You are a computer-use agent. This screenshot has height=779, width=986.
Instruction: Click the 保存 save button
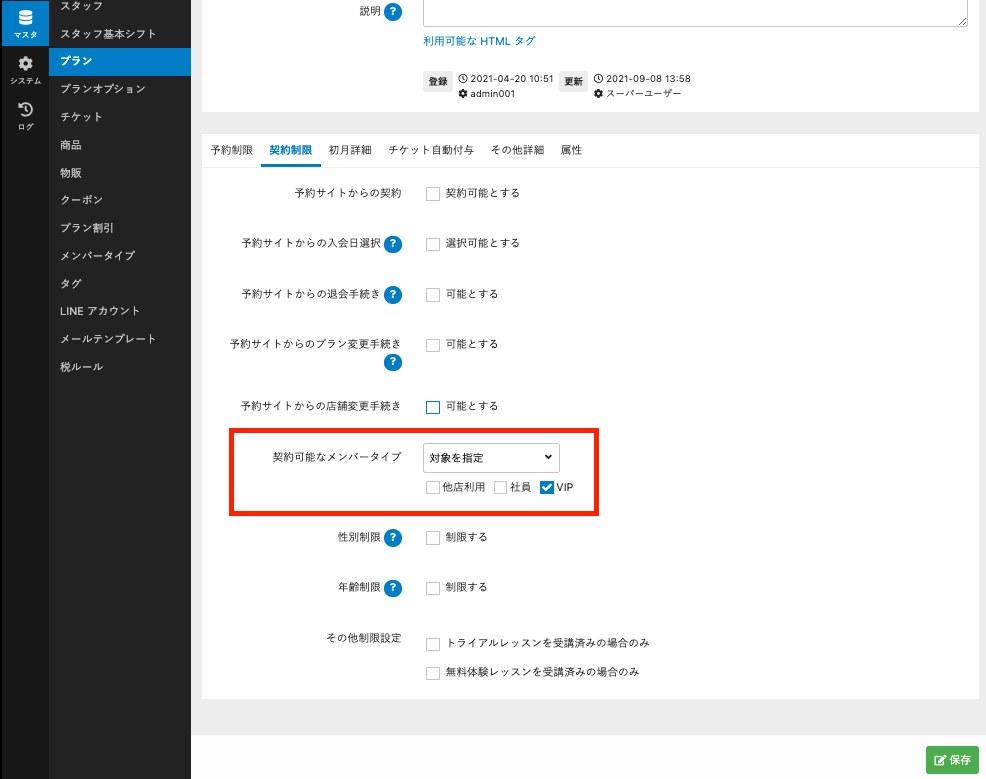click(x=952, y=760)
